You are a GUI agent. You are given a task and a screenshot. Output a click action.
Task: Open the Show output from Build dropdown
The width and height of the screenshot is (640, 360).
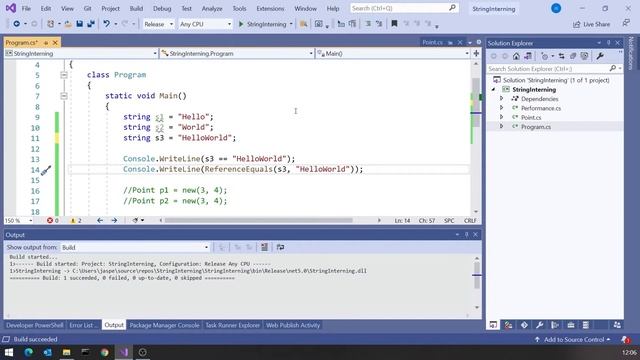click(x=135, y=247)
